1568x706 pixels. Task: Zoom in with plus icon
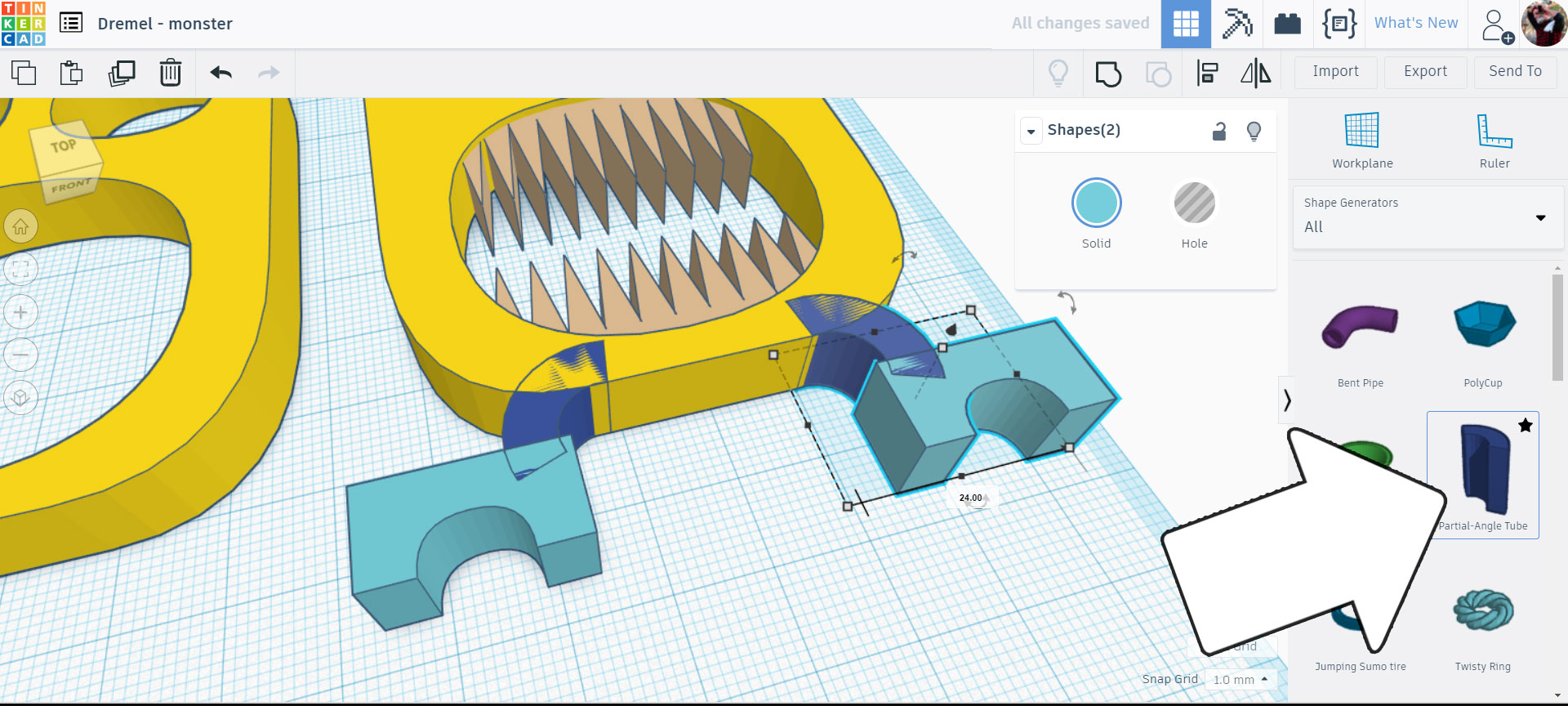tap(20, 312)
